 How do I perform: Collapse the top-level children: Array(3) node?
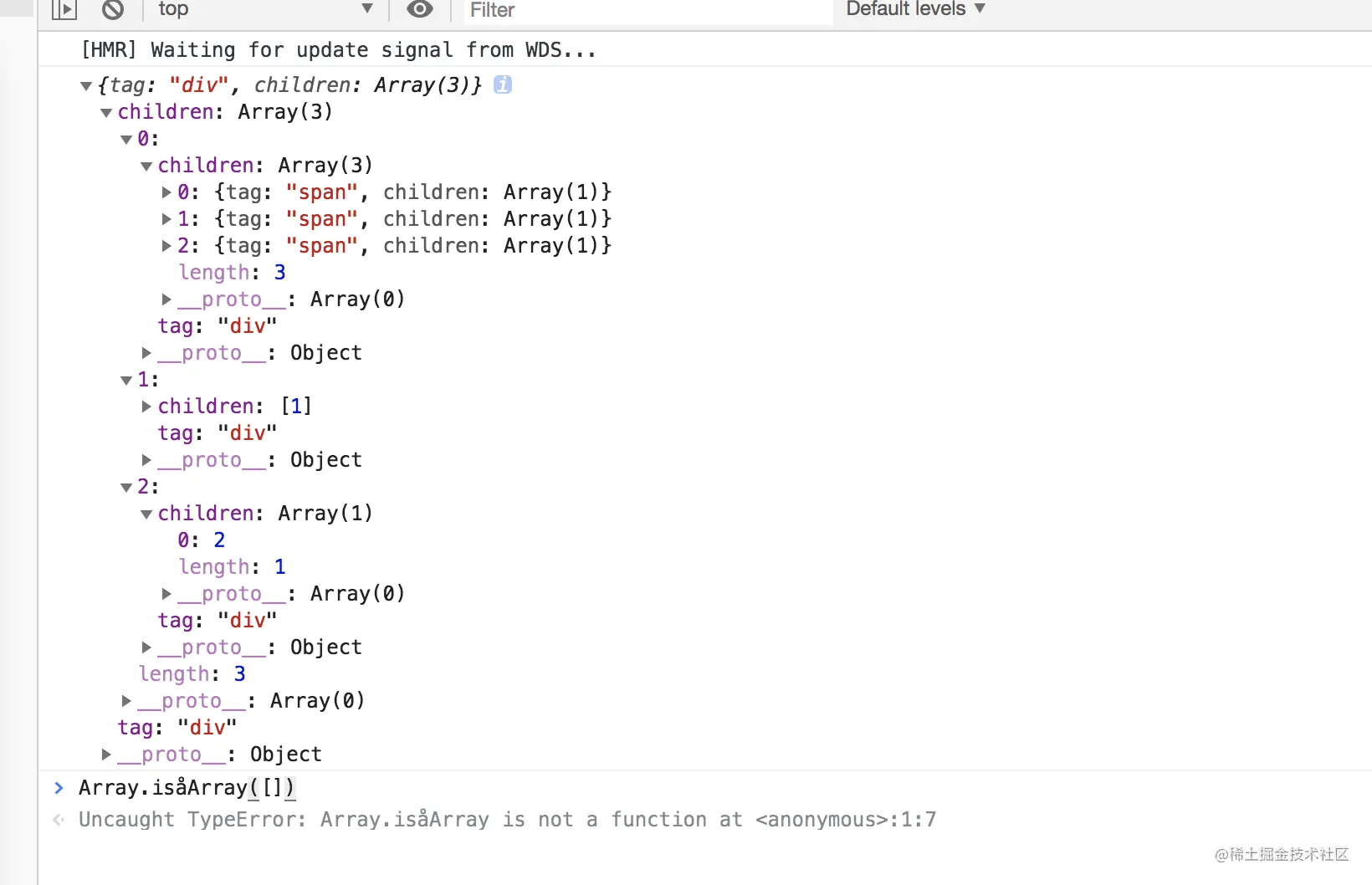(106, 112)
